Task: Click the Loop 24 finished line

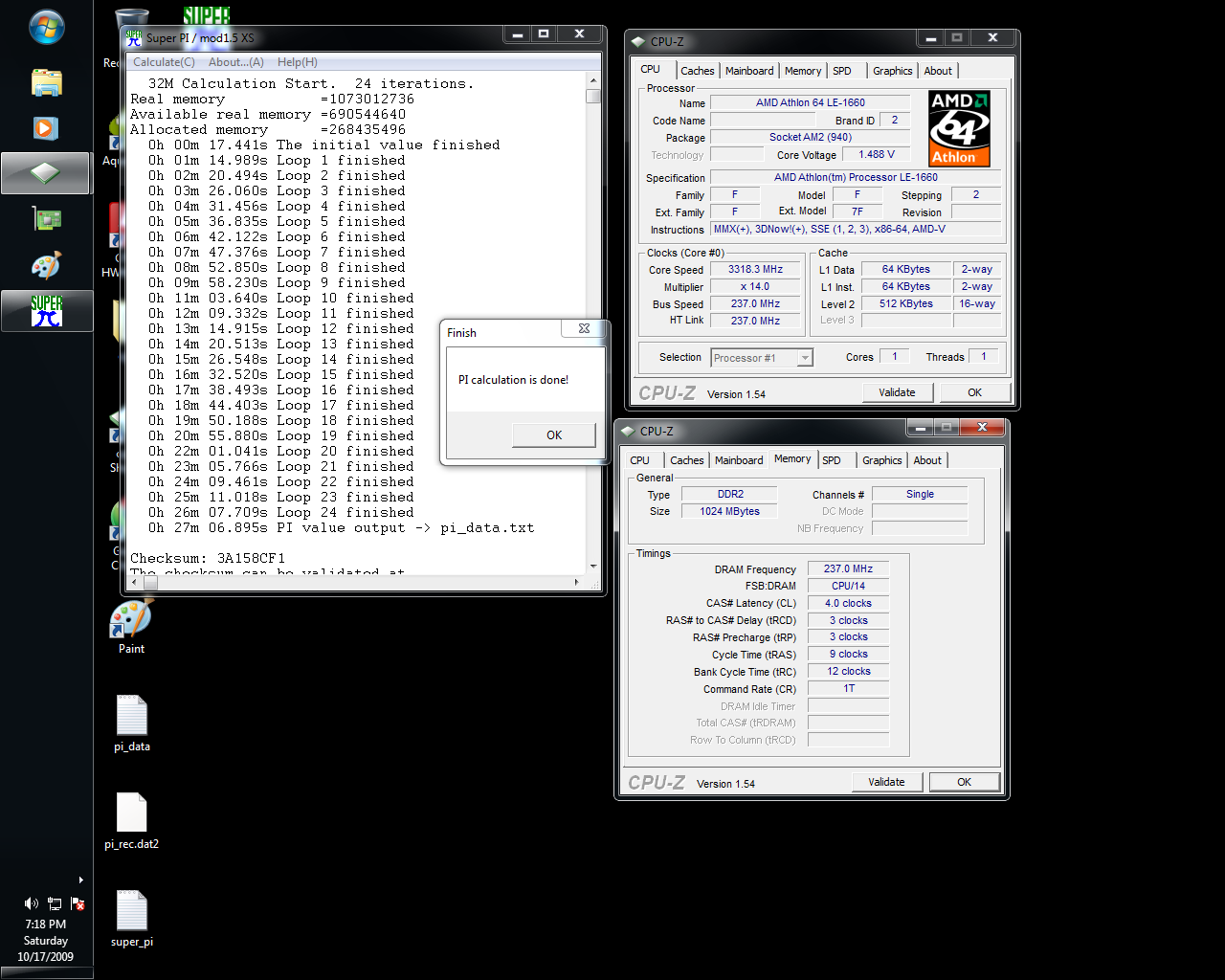Action: tap(281, 513)
